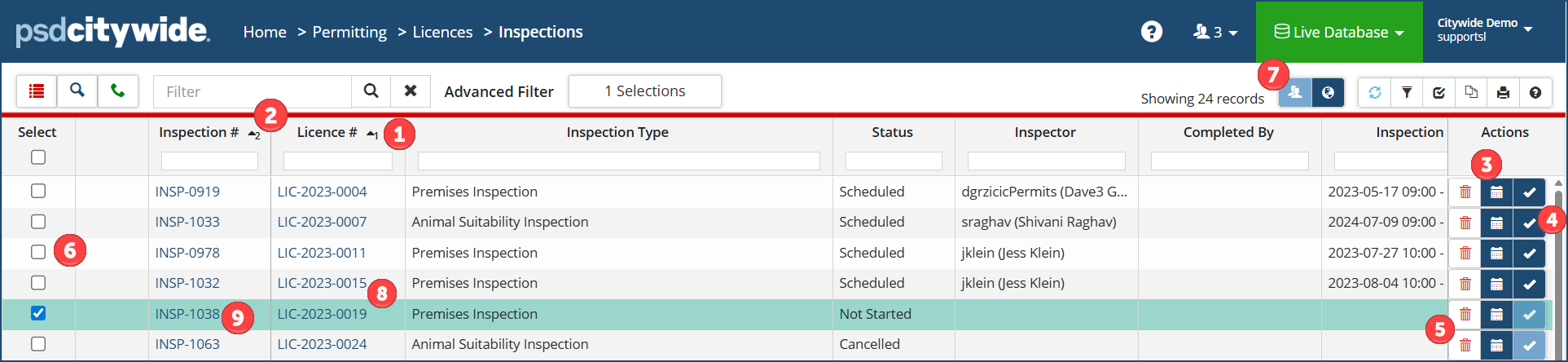This screenshot has height=362, width=1568.
Task: Expand the Citywide Demo user menu
Action: 1484,30
